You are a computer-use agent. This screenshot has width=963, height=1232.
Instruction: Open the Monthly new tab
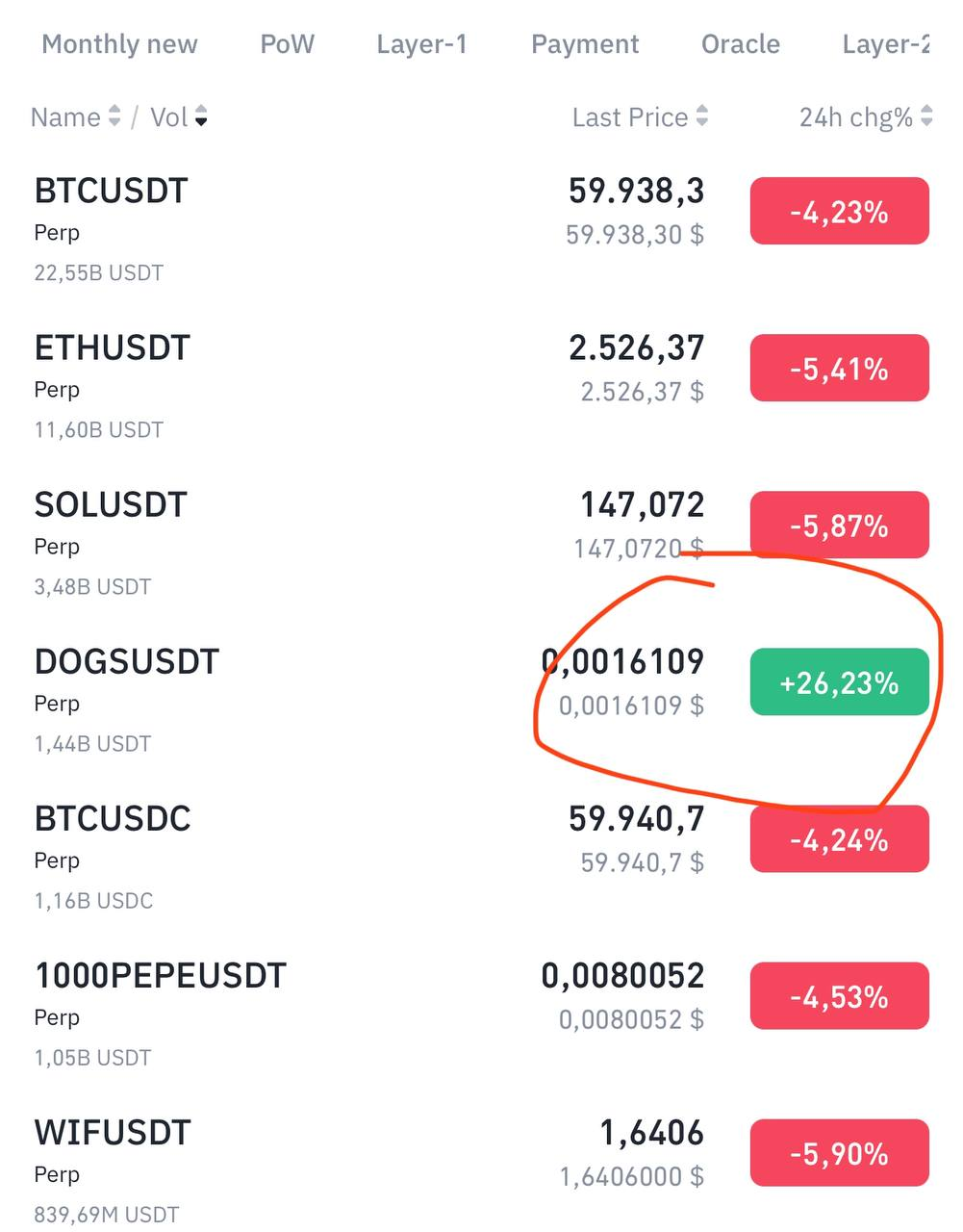point(119,44)
